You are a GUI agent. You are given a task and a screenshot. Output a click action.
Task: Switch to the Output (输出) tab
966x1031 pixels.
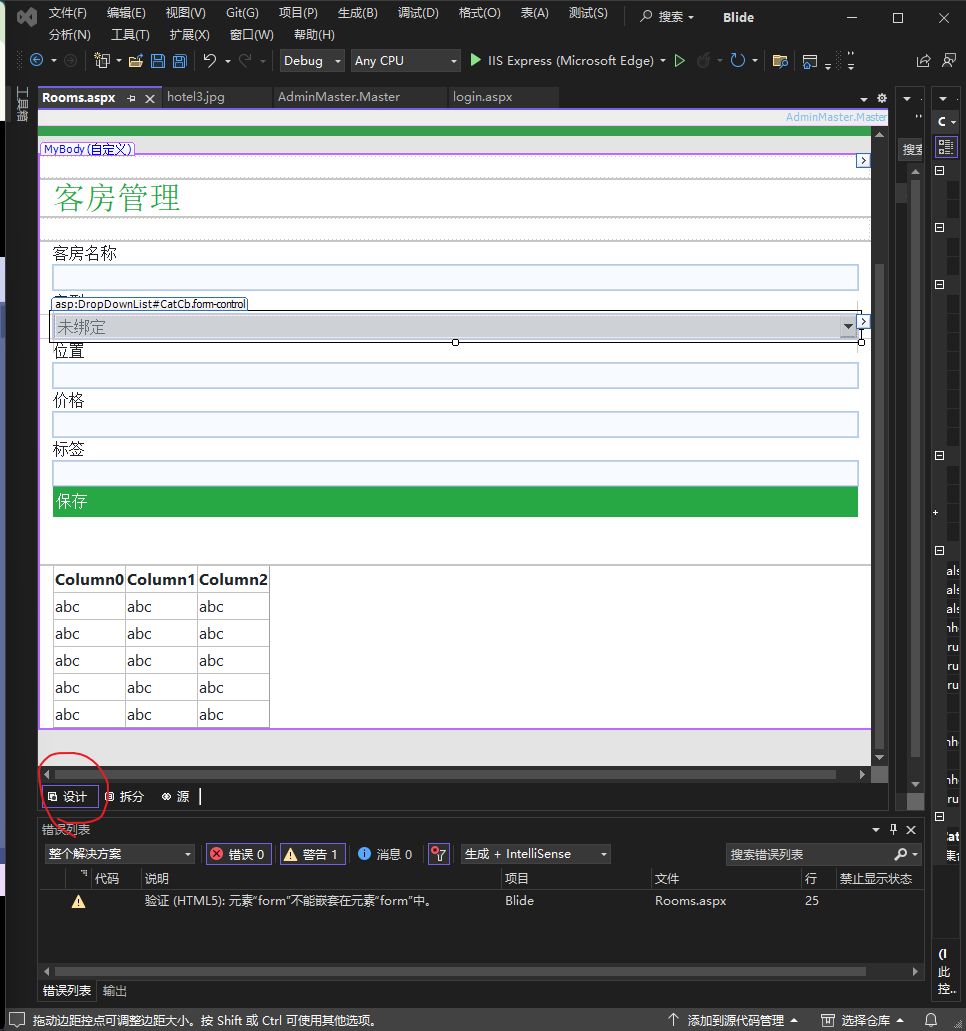[115, 991]
